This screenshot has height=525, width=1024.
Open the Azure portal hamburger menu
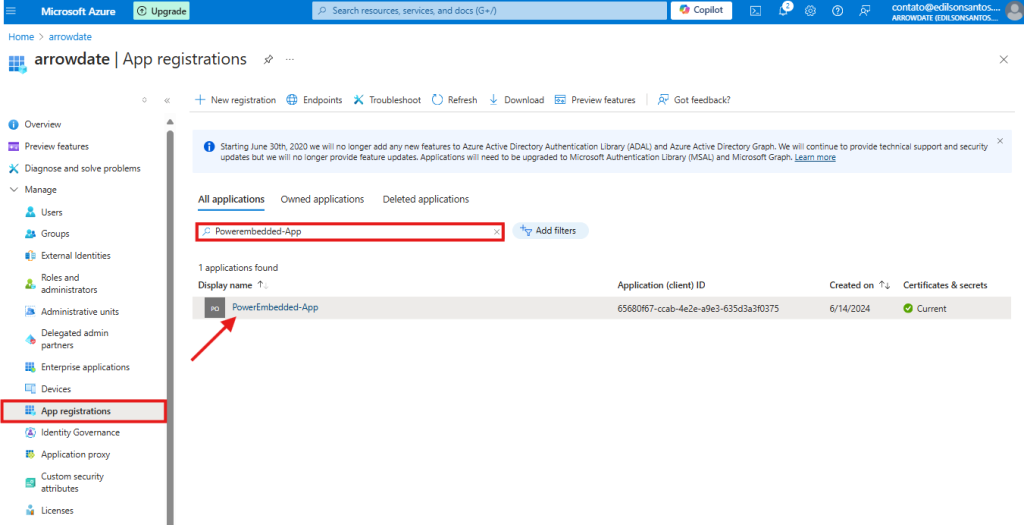tap(10, 10)
